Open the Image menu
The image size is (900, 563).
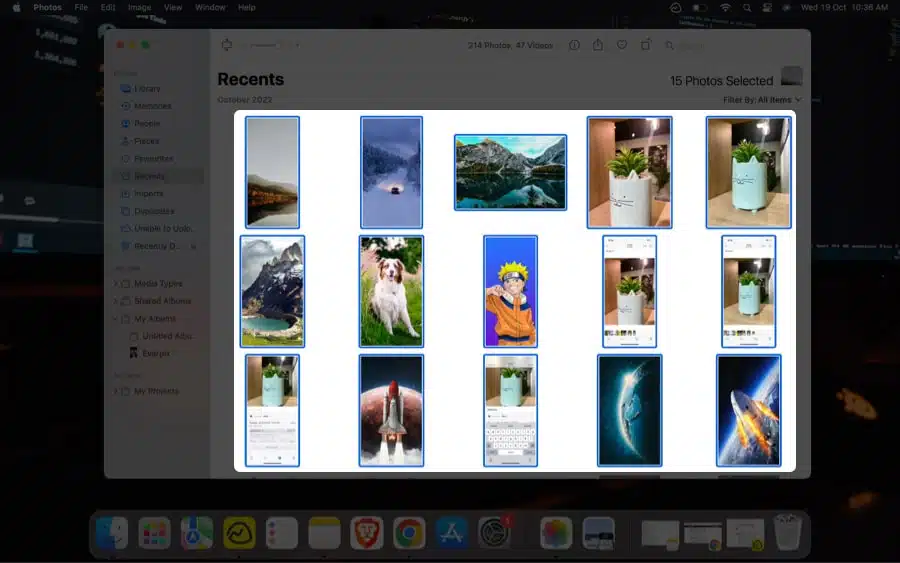139,7
